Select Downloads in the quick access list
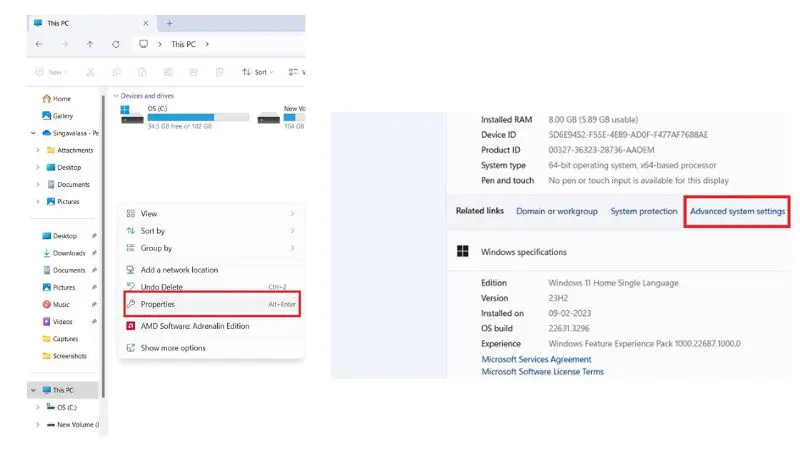800x450 pixels. click(x=68, y=253)
